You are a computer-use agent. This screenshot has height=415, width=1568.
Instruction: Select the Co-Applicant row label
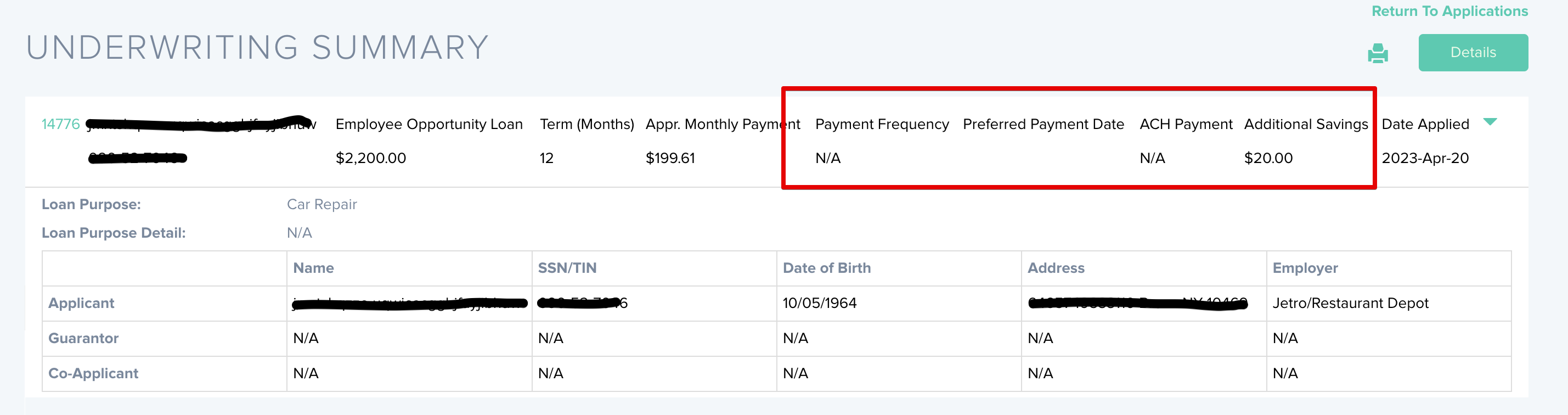coord(93,374)
